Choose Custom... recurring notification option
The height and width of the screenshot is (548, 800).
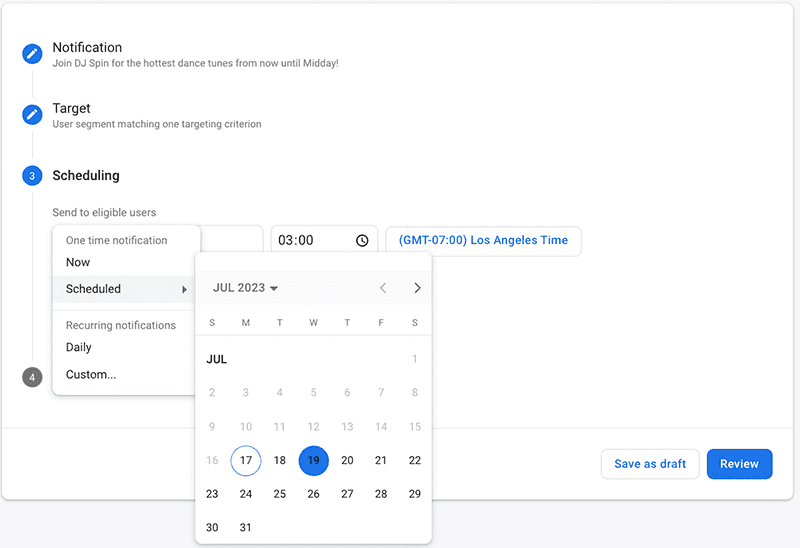pyautogui.click(x=91, y=375)
